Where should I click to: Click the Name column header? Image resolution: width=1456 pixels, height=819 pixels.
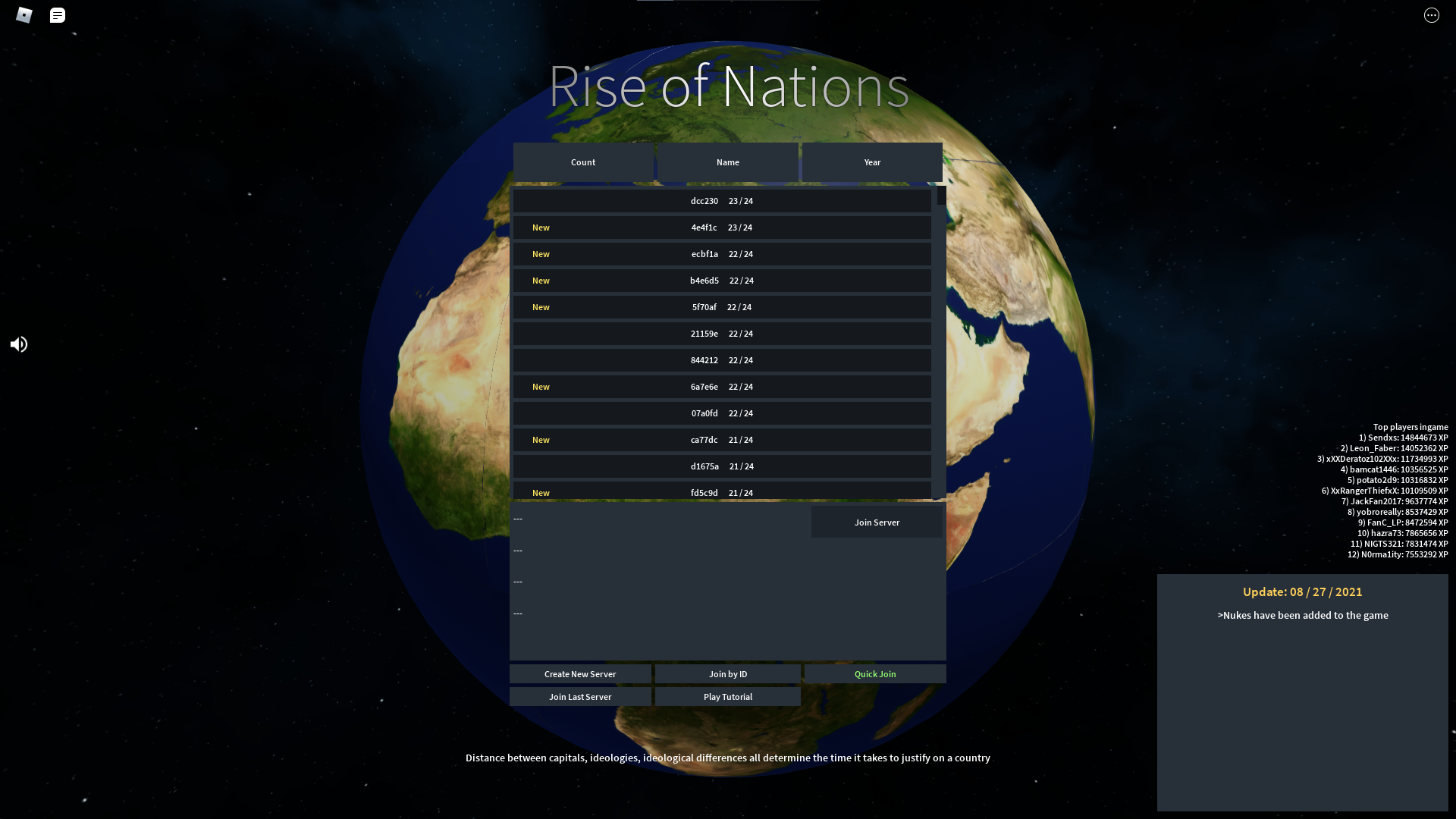[x=727, y=162]
